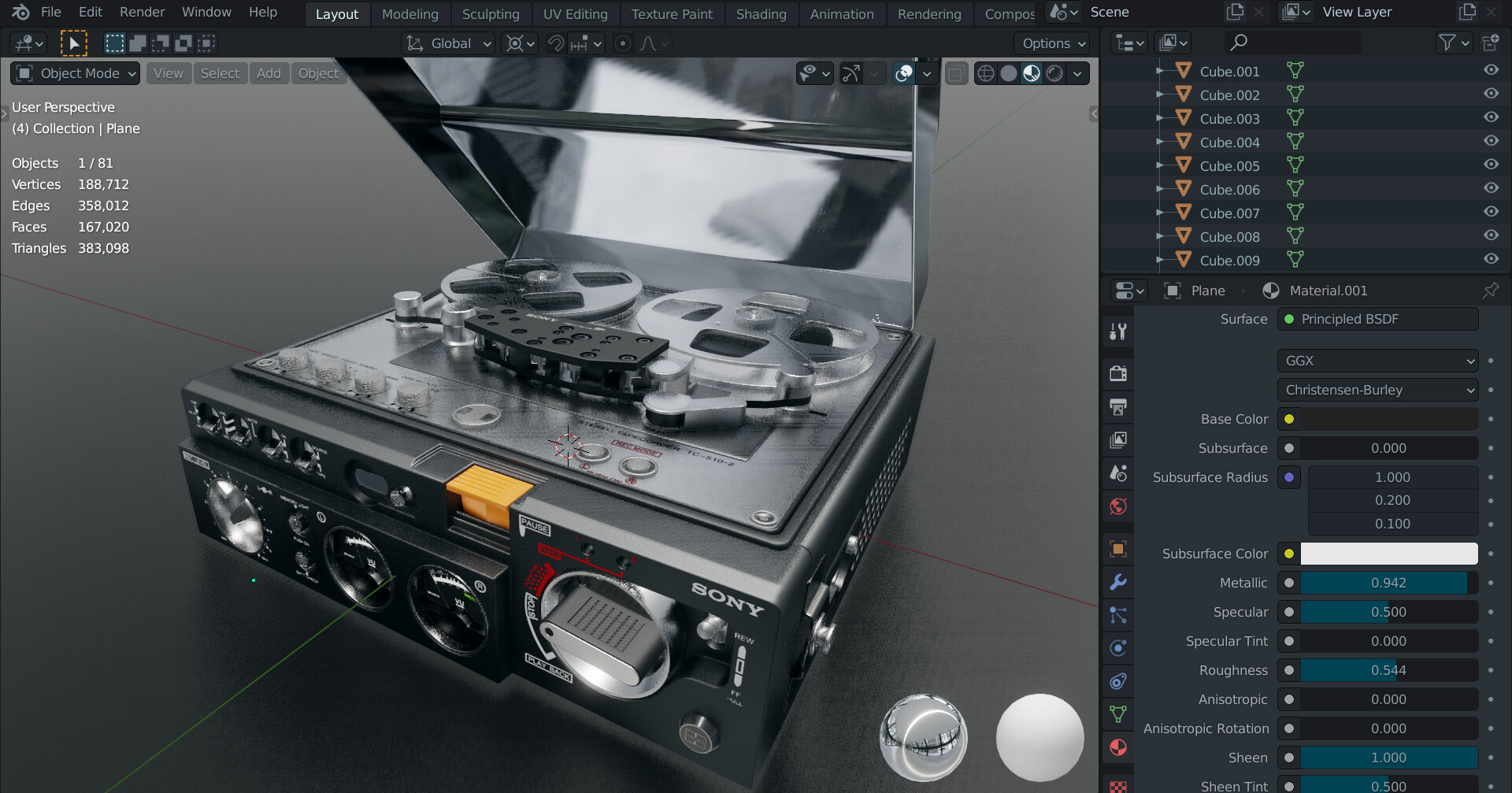Expand the Cube.002 tree item

pos(1159,94)
